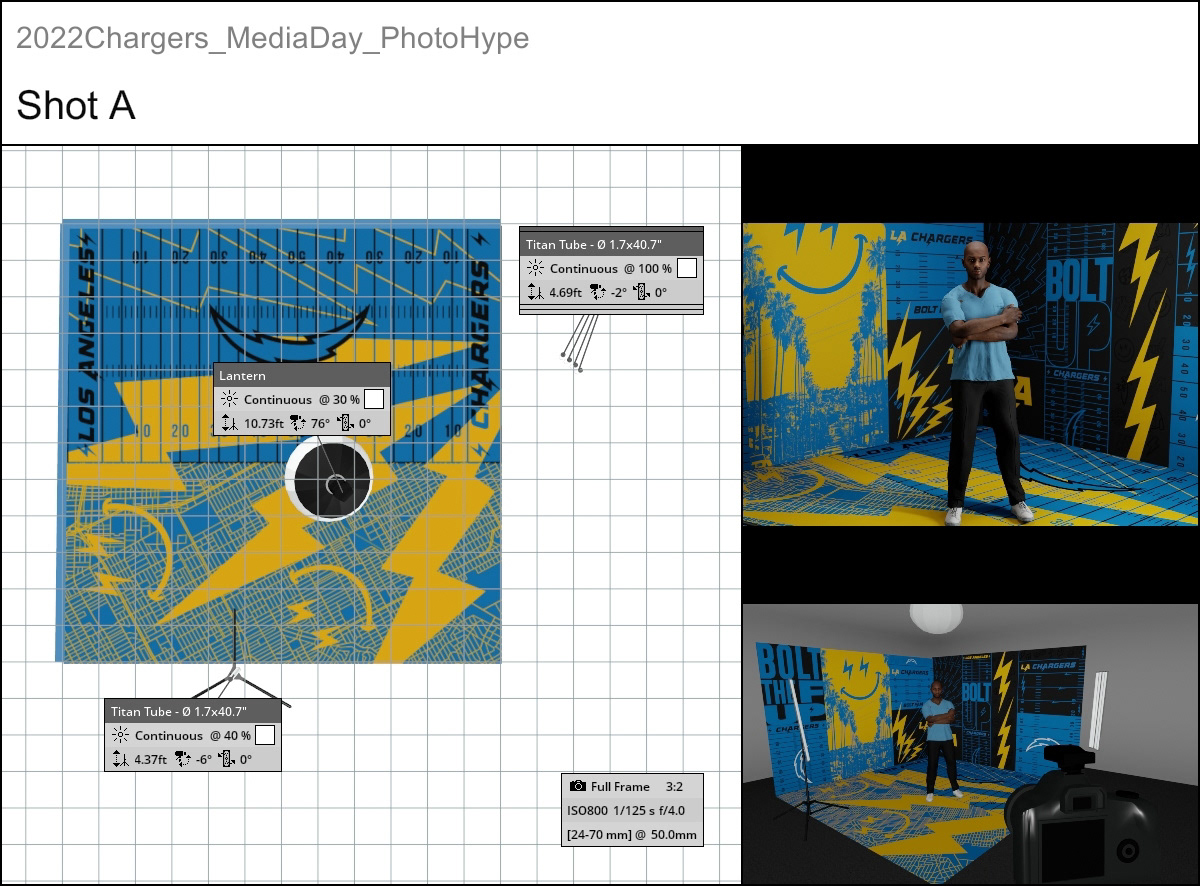Click height icon beside 4.69ft

(535, 293)
